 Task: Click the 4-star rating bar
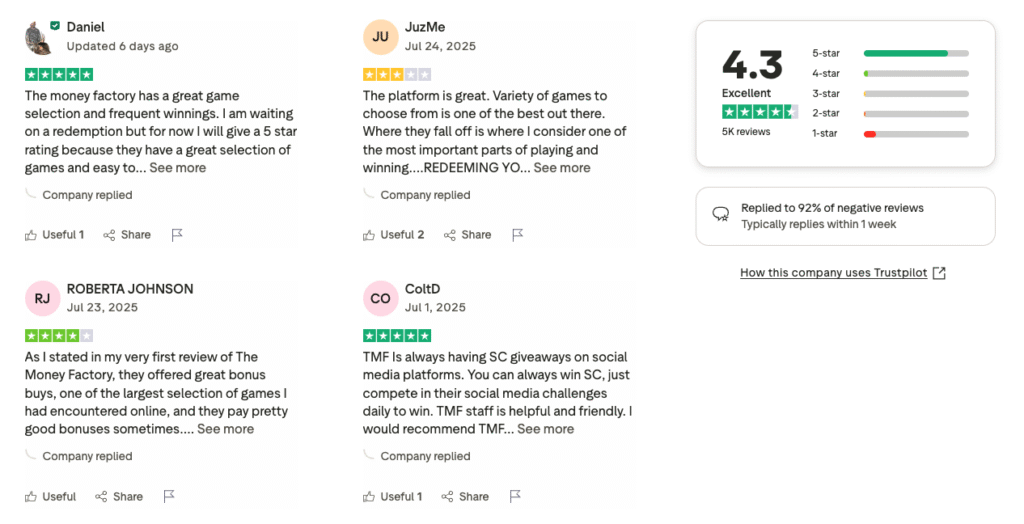click(x=916, y=74)
